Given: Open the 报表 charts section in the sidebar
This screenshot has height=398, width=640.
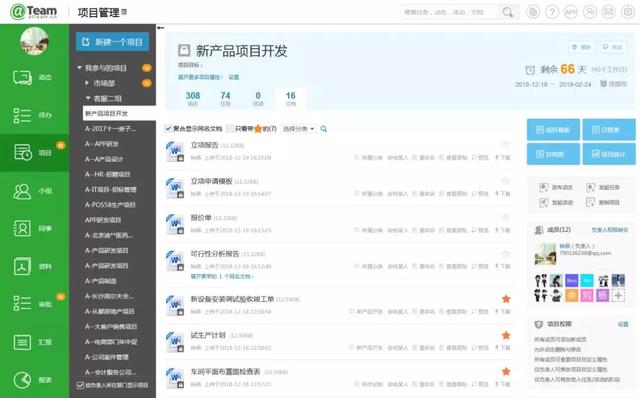Looking at the screenshot, I should click(34, 380).
